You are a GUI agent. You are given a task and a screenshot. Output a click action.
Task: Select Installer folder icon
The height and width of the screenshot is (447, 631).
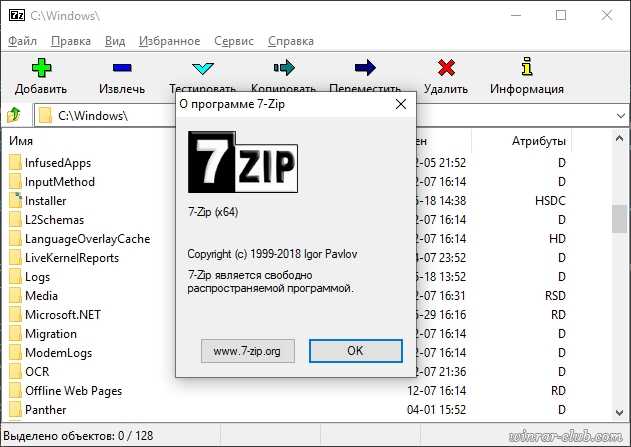pyautogui.click(x=15, y=200)
